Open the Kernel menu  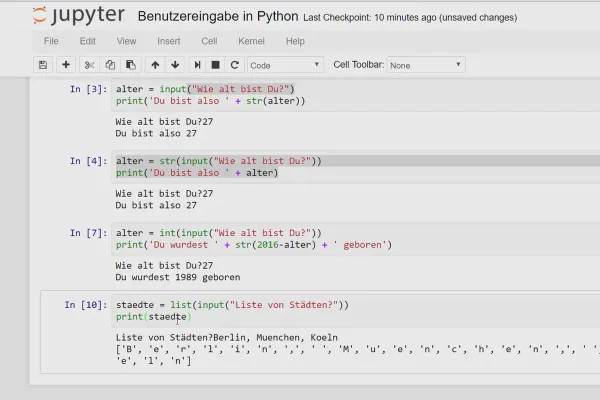[x=251, y=41]
